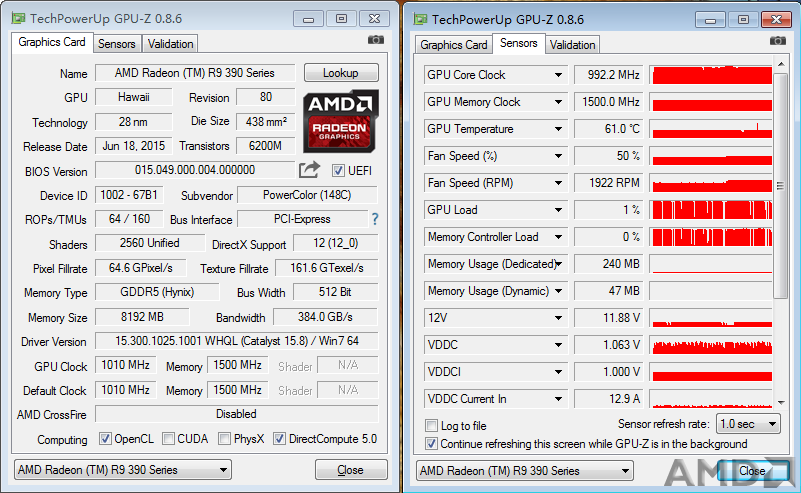Toggle the CUDA checkbox

(x=168, y=438)
